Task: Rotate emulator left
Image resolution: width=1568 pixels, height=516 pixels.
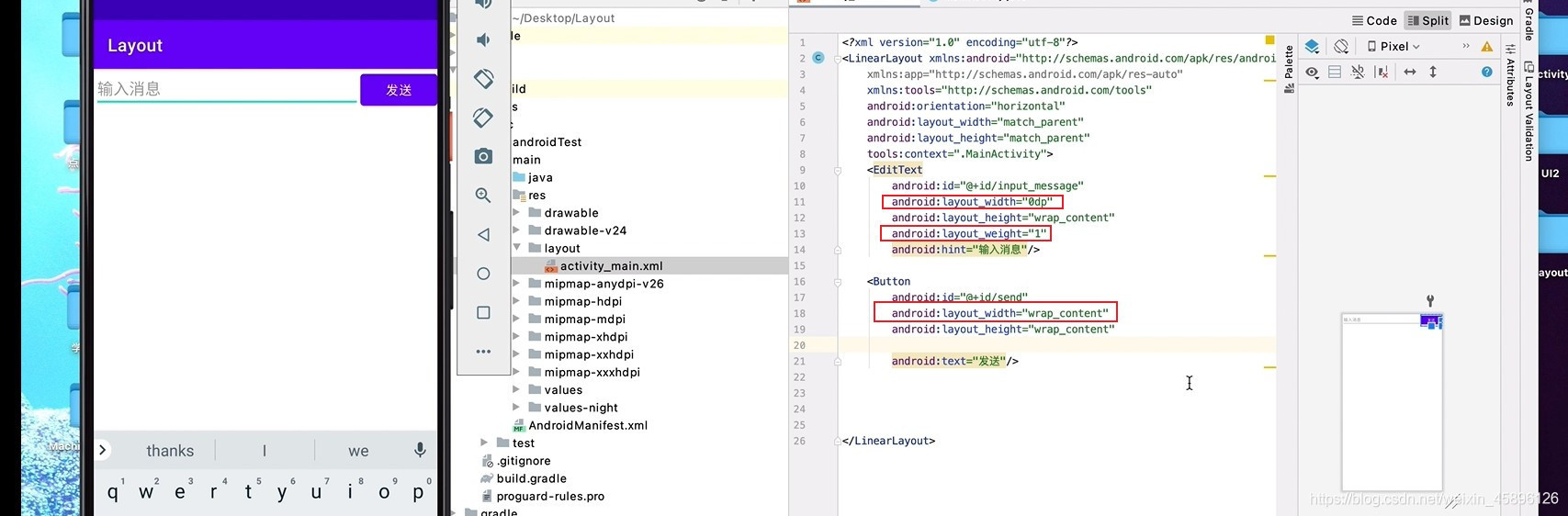Action: [483, 79]
